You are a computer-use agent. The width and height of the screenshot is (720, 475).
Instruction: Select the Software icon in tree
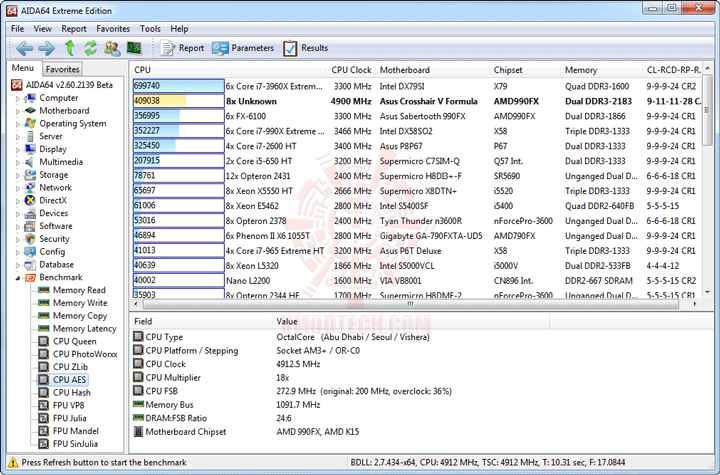click(x=30, y=226)
